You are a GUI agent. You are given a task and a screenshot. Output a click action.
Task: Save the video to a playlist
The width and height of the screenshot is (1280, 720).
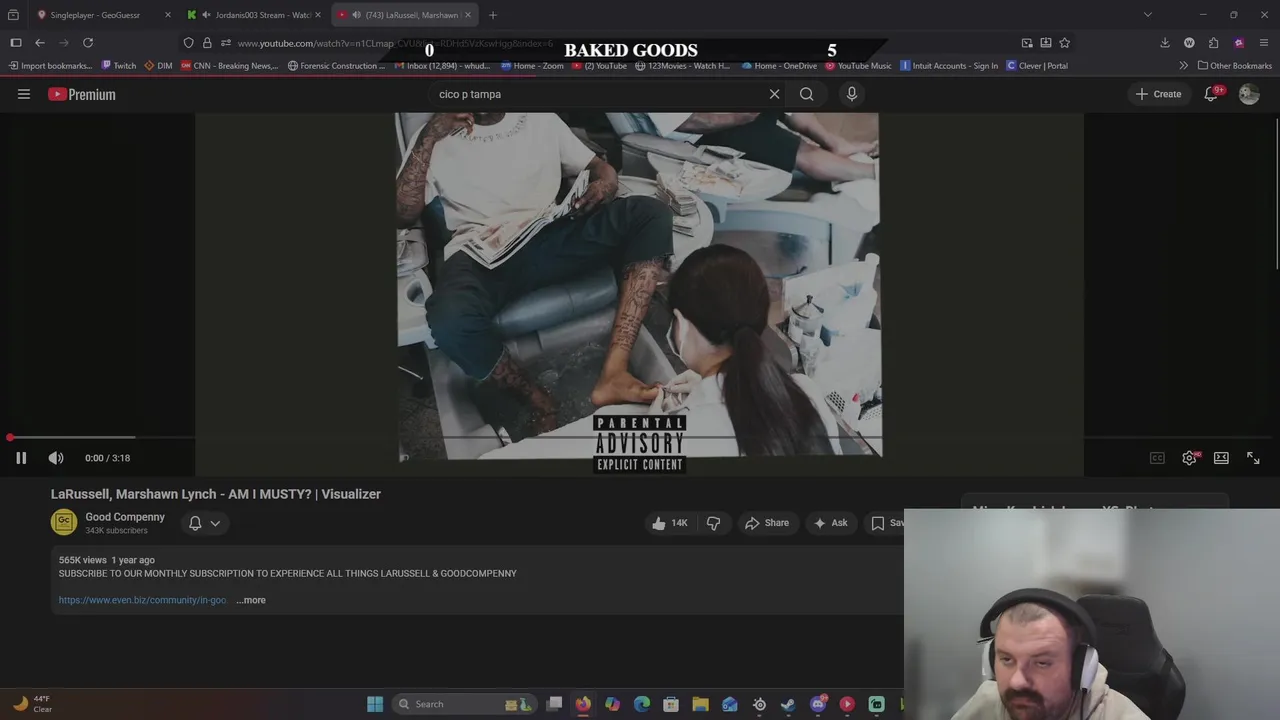[888, 523]
